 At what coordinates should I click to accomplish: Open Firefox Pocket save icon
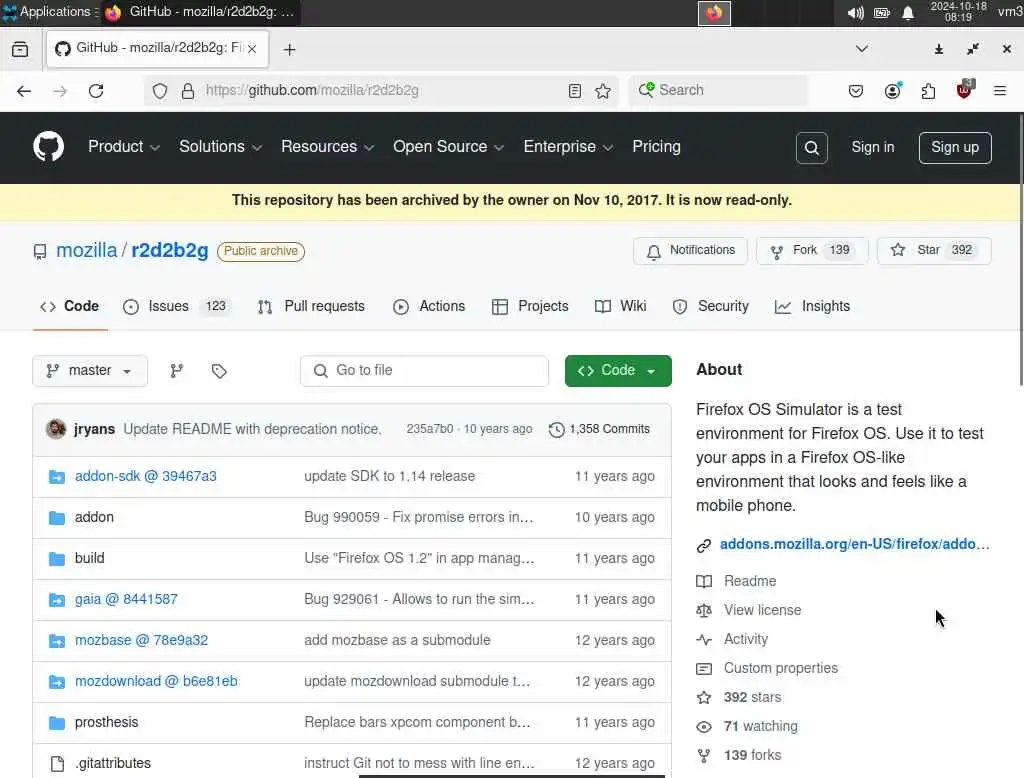pyautogui.click(x=856, y=91)
